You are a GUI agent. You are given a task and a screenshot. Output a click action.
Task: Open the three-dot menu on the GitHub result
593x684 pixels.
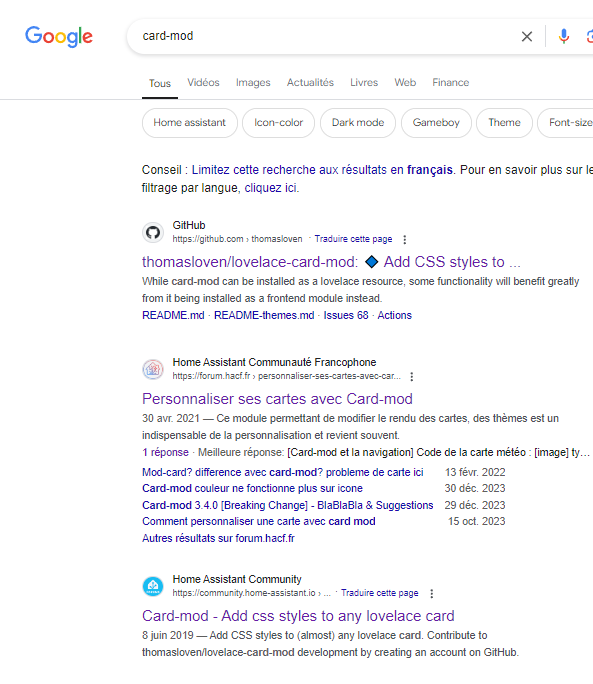coord(404,239)
